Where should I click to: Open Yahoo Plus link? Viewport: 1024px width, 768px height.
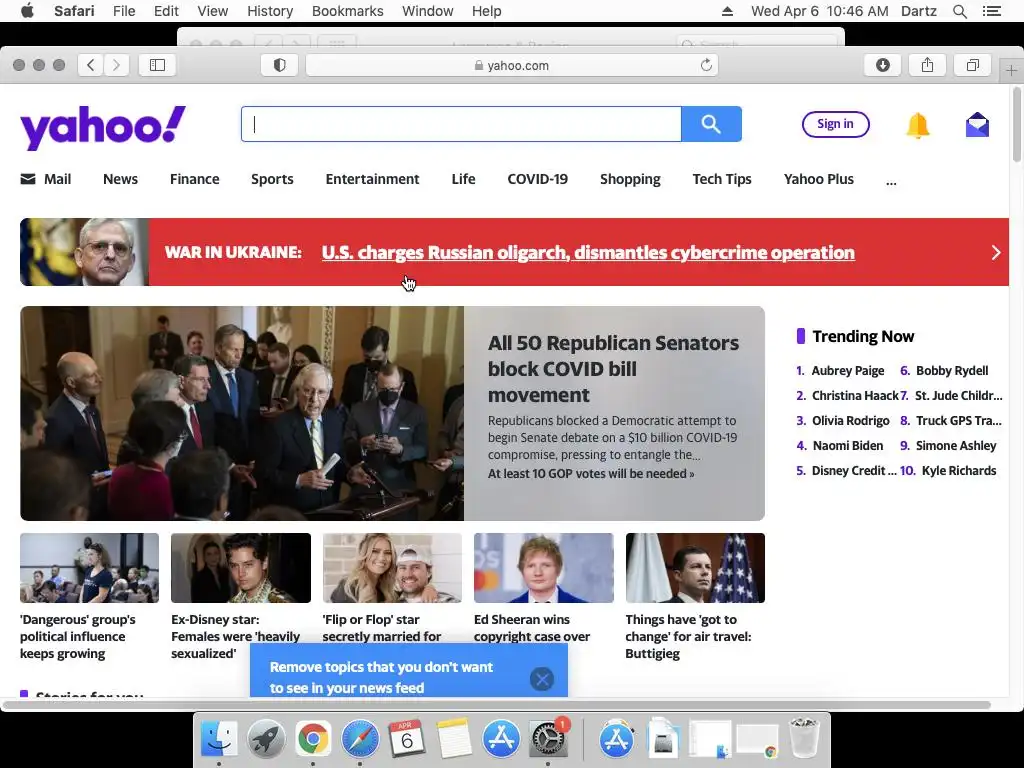(x=818, y=179)
